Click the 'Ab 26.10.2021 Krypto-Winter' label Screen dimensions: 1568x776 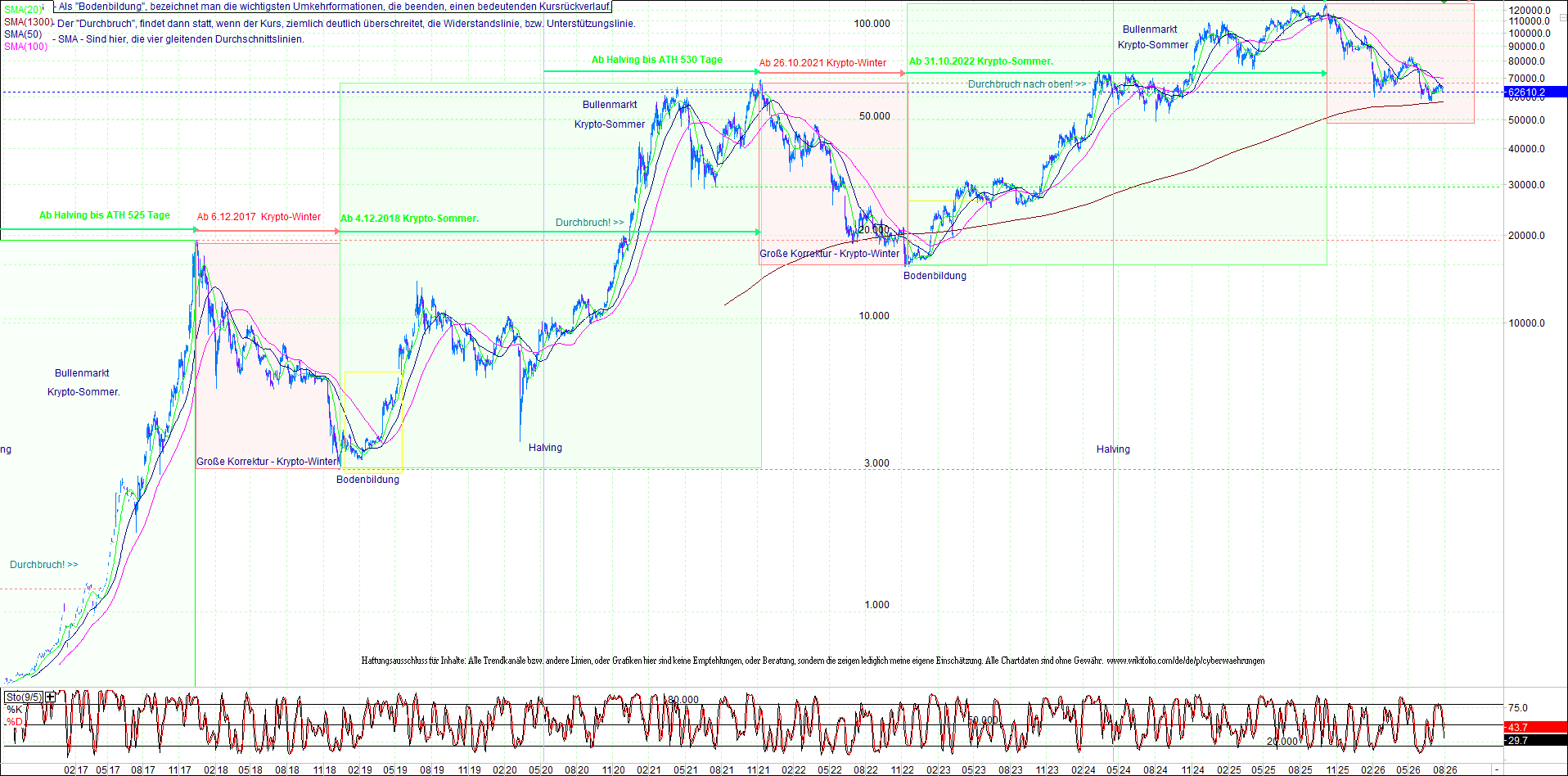(x=822, y=63)
